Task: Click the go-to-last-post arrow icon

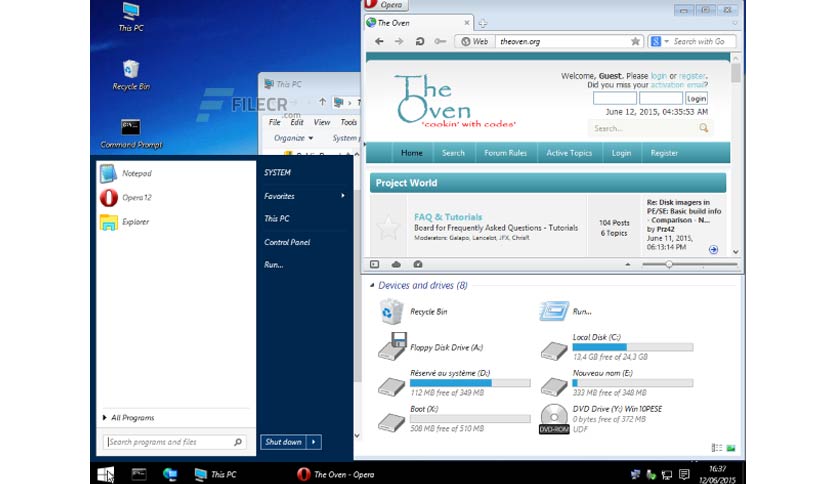Action: 713,249
